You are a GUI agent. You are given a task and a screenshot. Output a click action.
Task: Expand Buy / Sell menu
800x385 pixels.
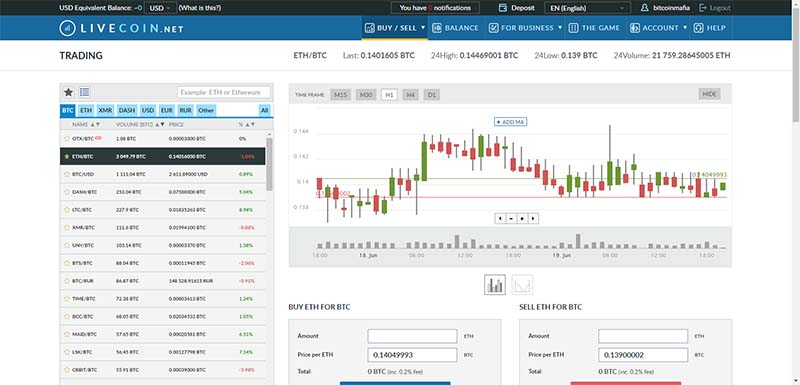click(x=395, y=28)
